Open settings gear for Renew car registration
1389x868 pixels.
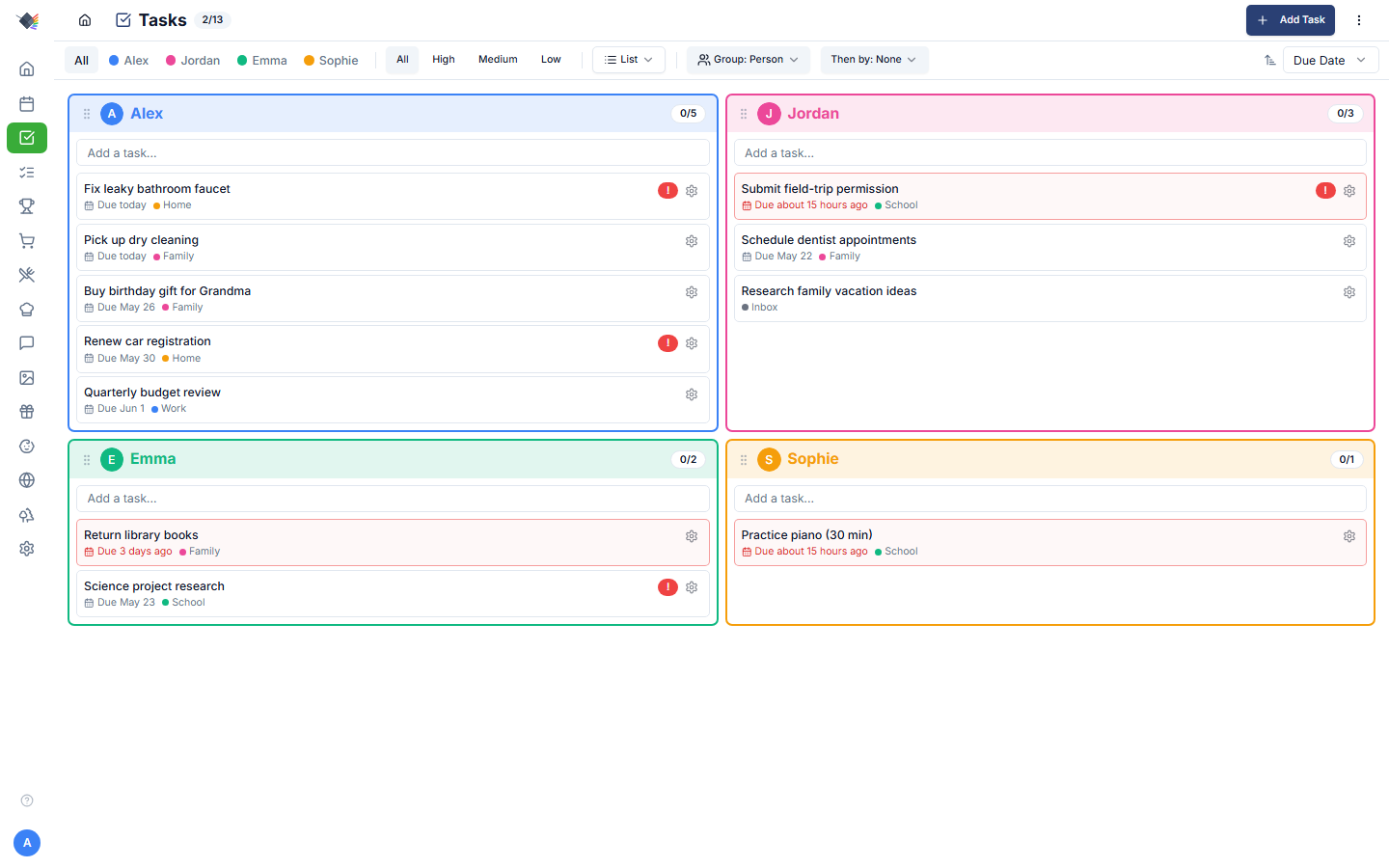click(x=692, y=343)
